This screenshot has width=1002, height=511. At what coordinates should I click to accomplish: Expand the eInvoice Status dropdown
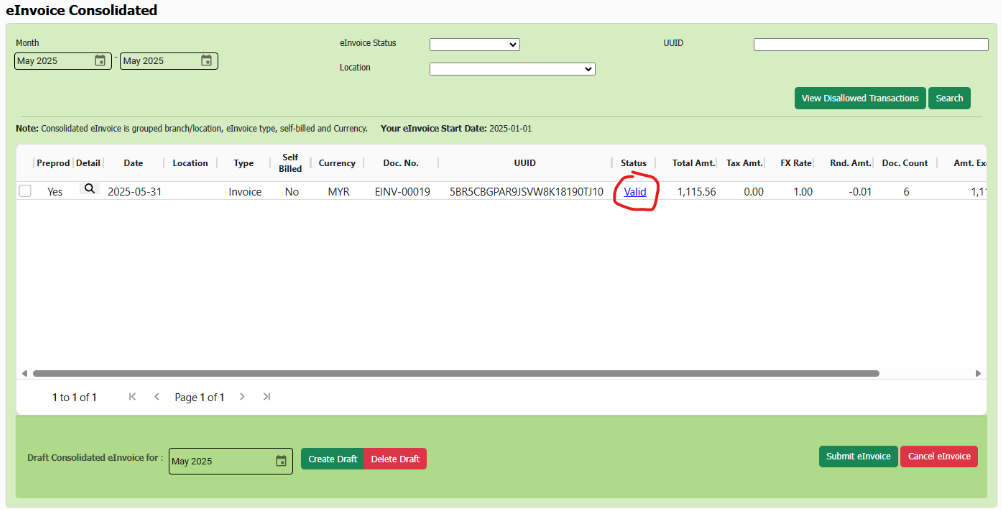point(474,44)
